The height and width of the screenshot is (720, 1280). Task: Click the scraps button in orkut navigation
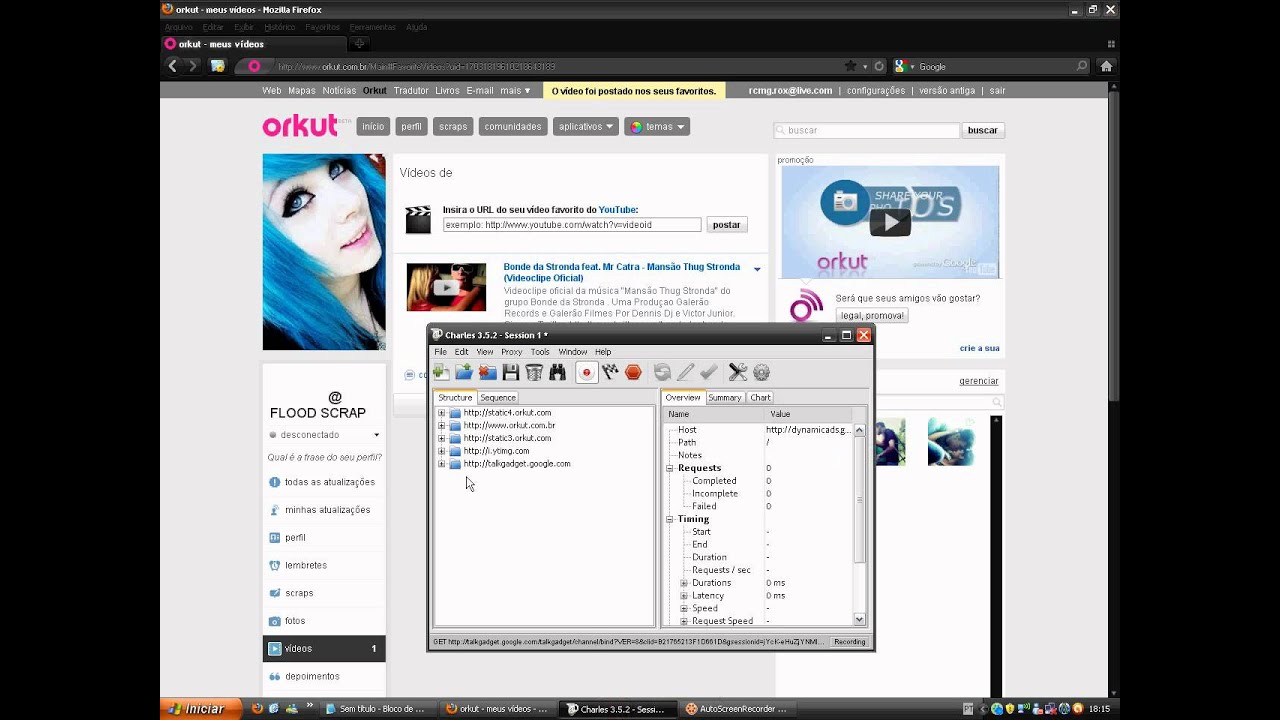(x=453, y=127)
